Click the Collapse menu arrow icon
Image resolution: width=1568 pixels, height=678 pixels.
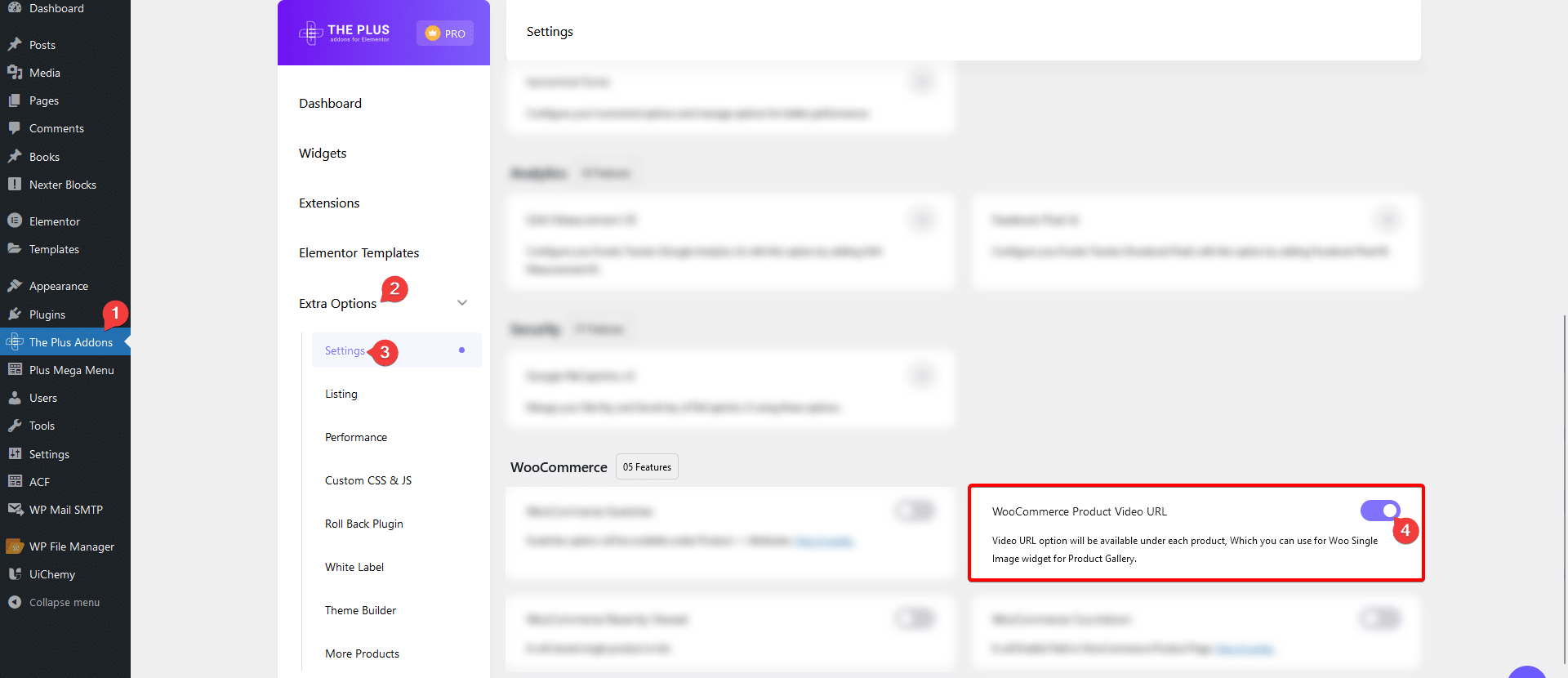click(x=15, y=601)
